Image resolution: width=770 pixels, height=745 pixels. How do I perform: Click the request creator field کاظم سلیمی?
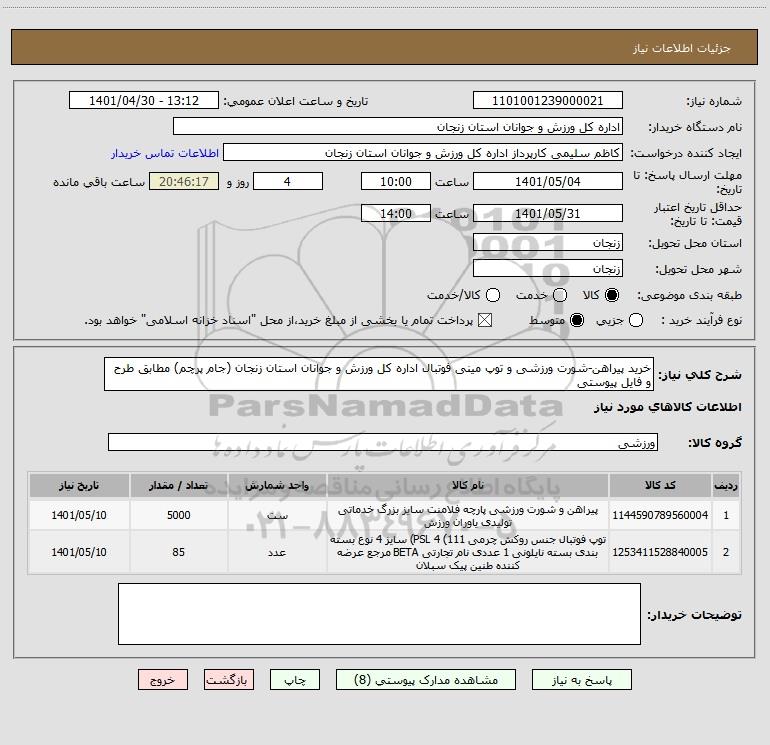point(423,153)
